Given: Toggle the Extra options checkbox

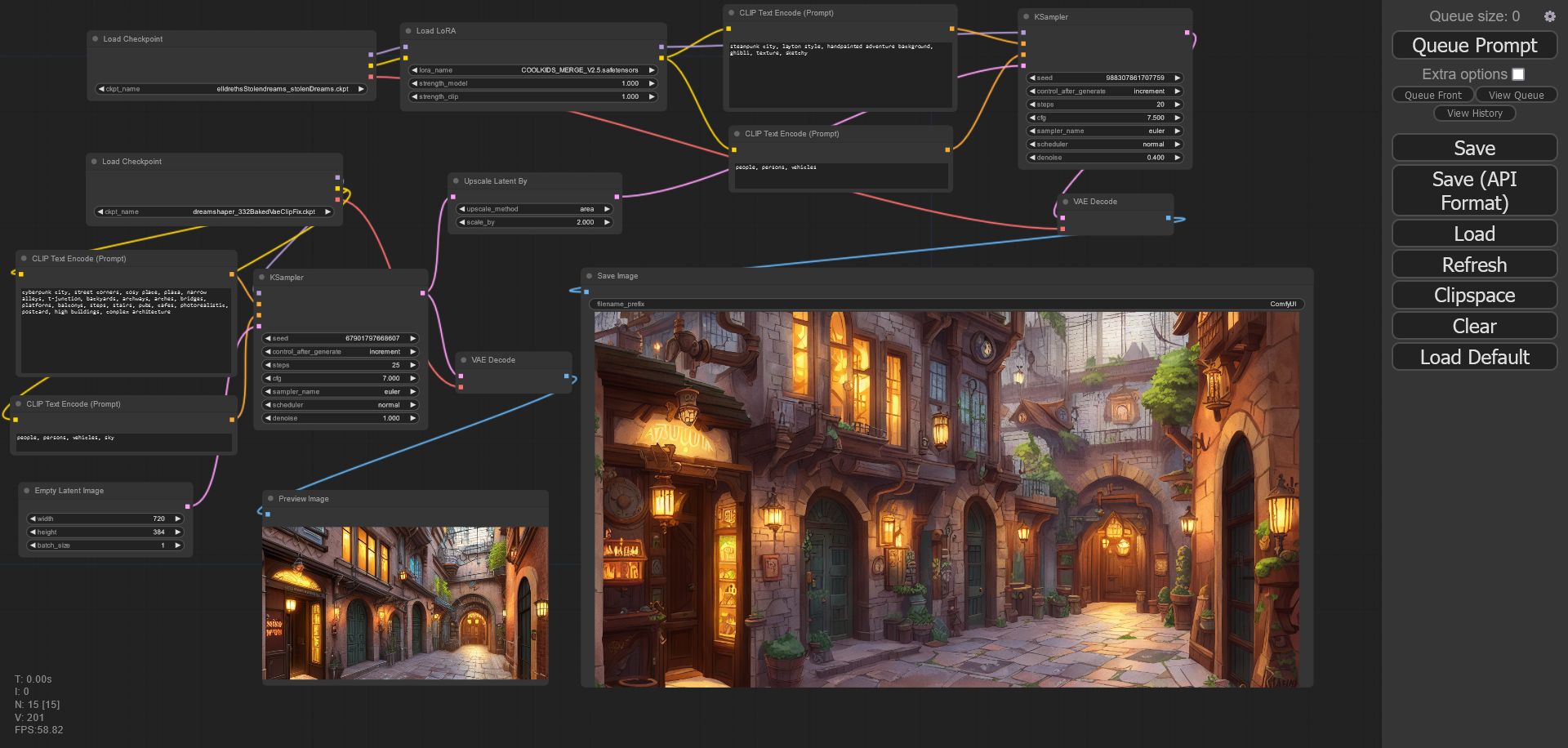Looking at the screenshot, I should tap(1518, 74).
